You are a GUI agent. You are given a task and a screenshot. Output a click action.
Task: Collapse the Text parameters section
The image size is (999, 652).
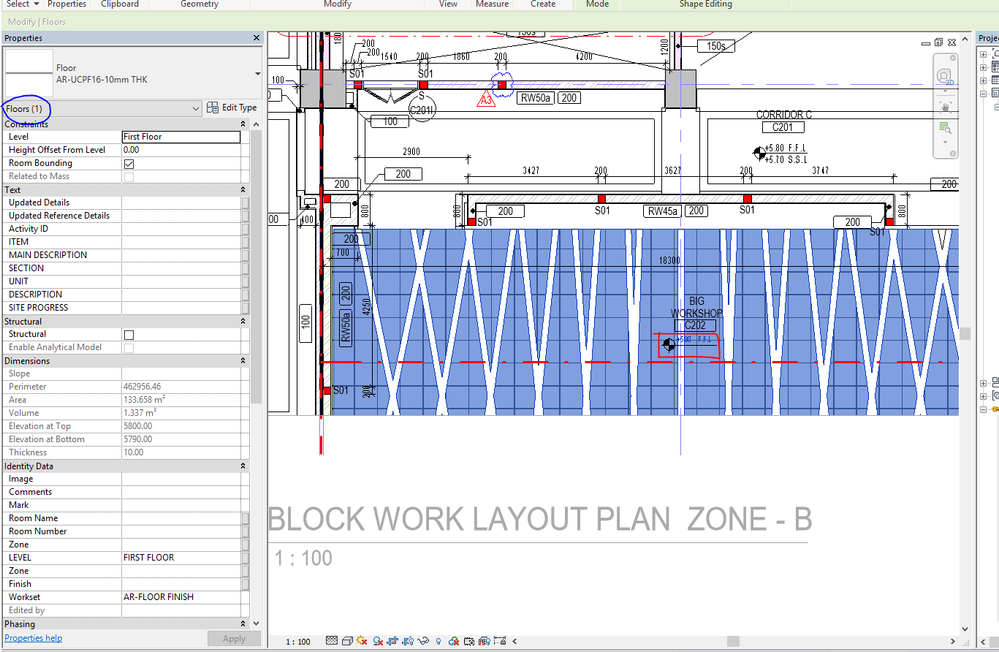click(x=243, y=190)
